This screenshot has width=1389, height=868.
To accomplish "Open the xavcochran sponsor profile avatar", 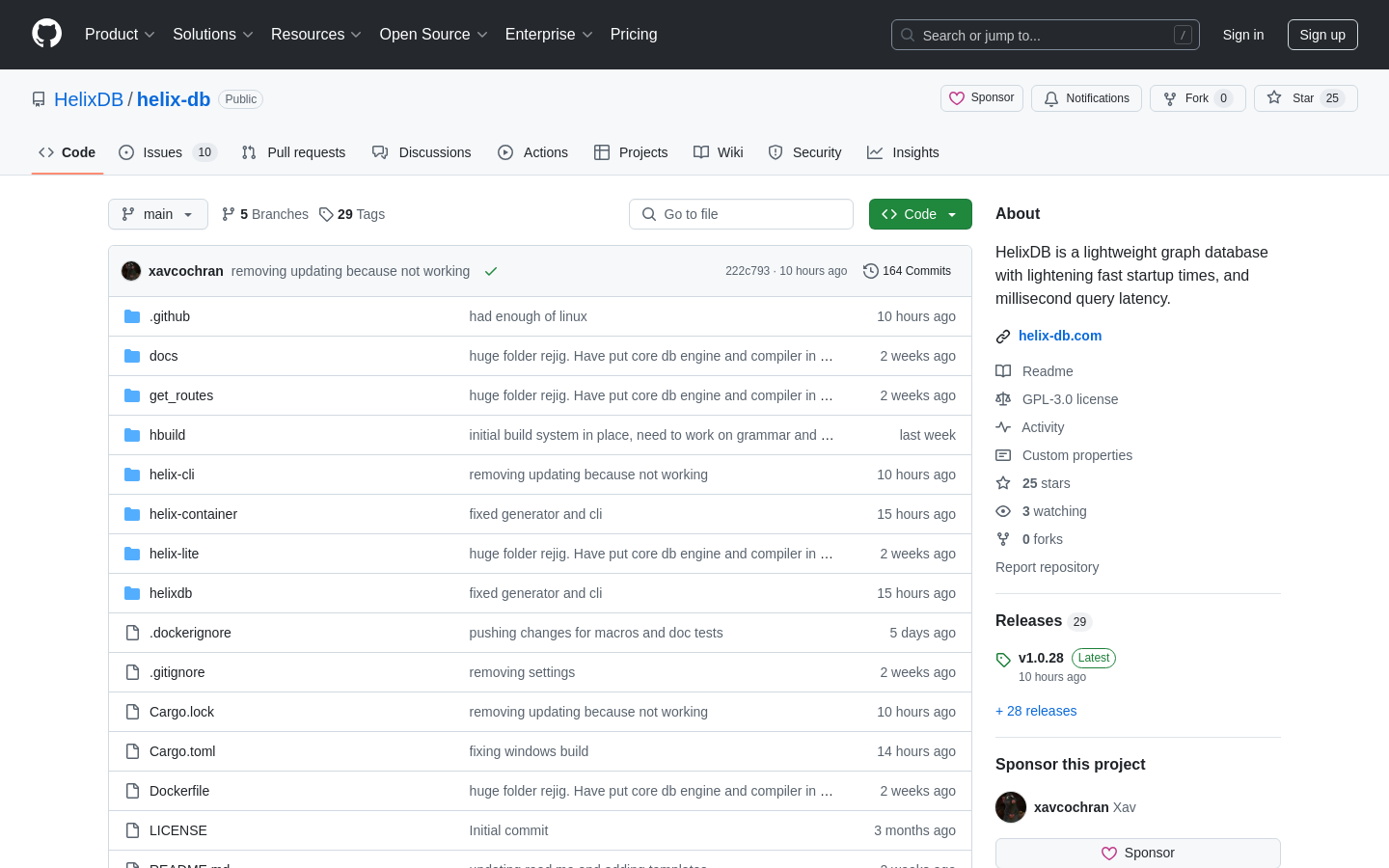I will pyautogui.click(x=1011, y=807).
